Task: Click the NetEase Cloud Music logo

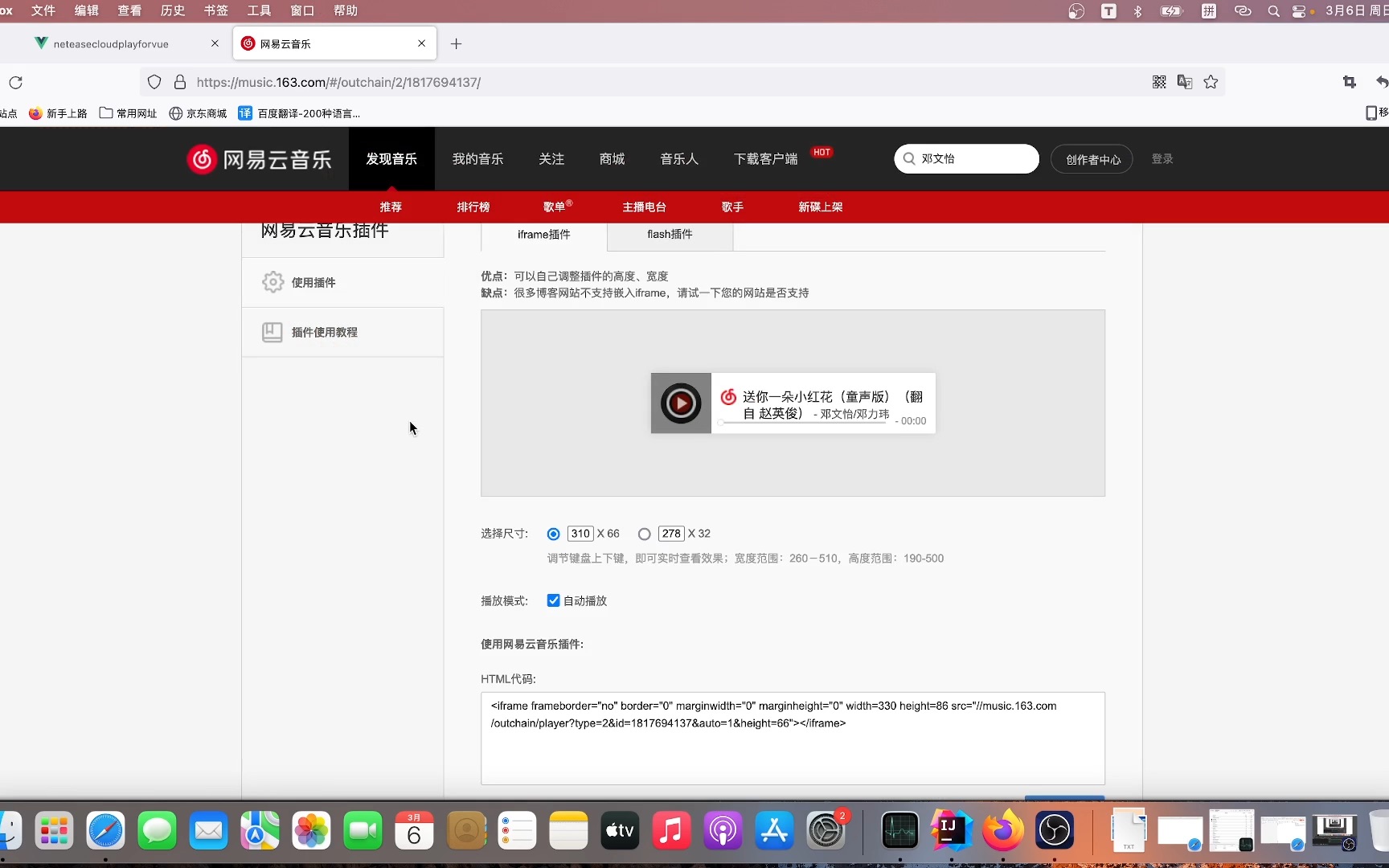Action: click(259, 159)
